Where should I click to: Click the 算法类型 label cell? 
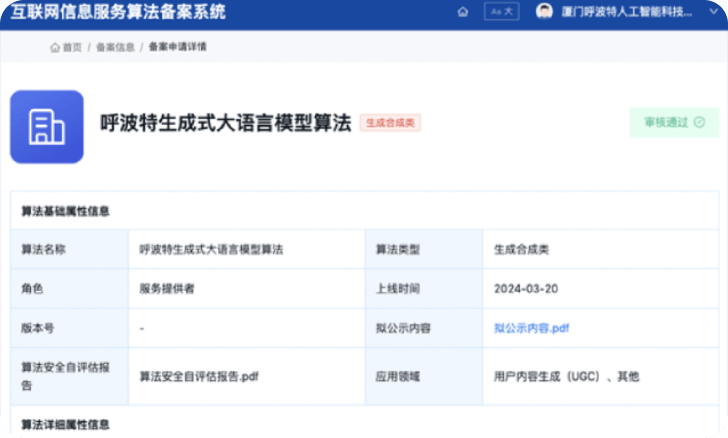coord(424,249)
